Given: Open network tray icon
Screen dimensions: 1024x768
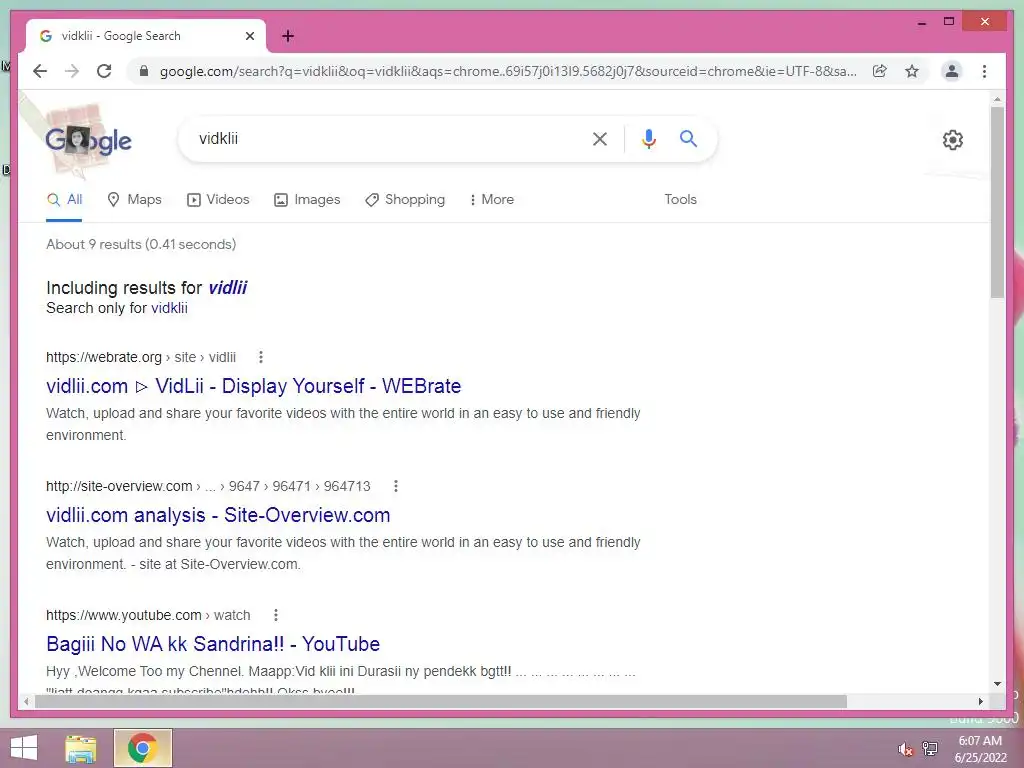Looking at the screenshot, I should [x=930, y=749].
